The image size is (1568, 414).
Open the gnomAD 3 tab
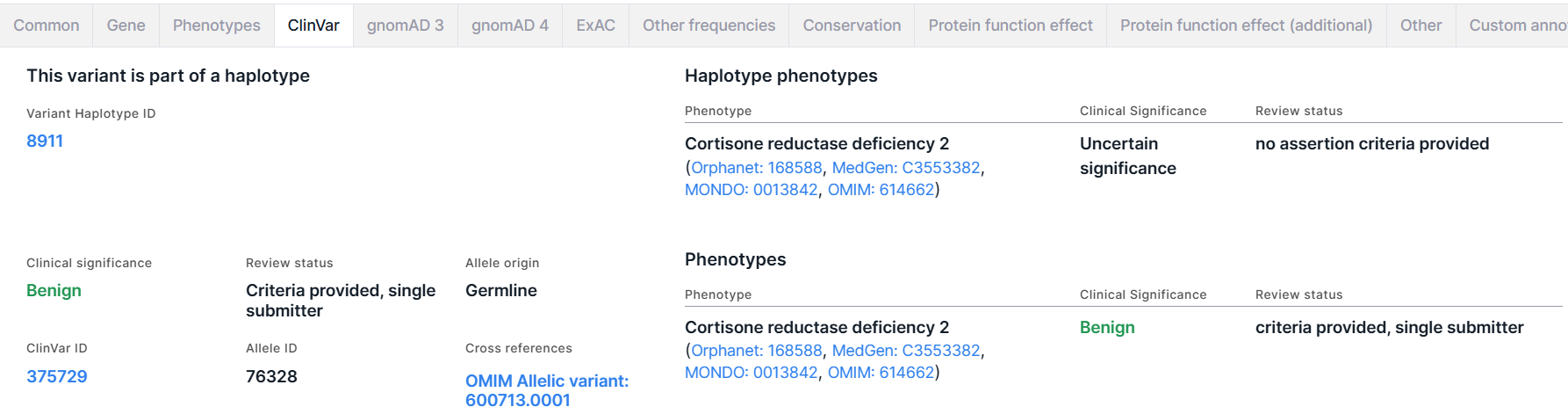pyautogui.click(x=406, y=25)
